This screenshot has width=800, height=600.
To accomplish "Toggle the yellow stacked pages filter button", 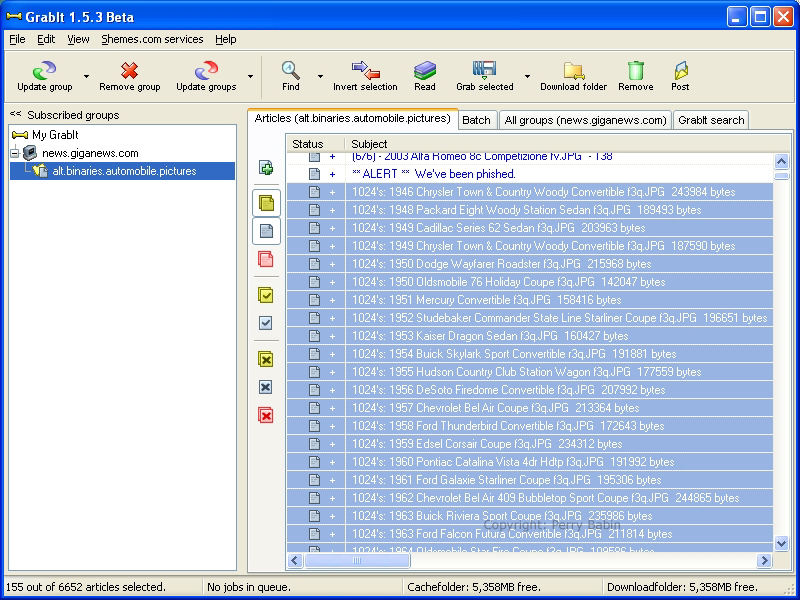I will 266,203.
